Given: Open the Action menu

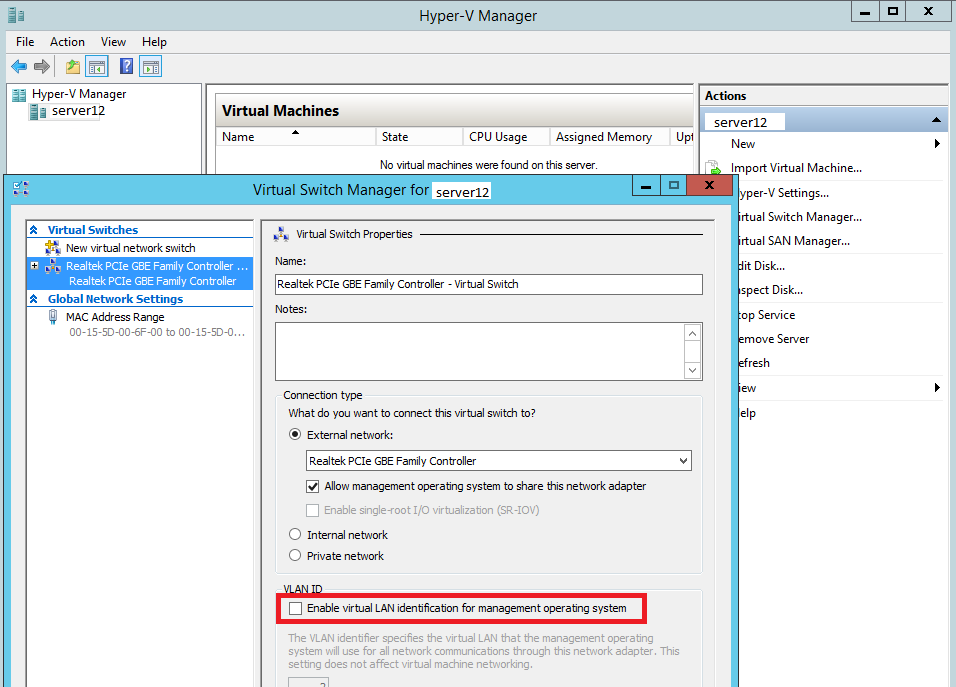Looking at the screenshot, I should click(x=67, y=42).
